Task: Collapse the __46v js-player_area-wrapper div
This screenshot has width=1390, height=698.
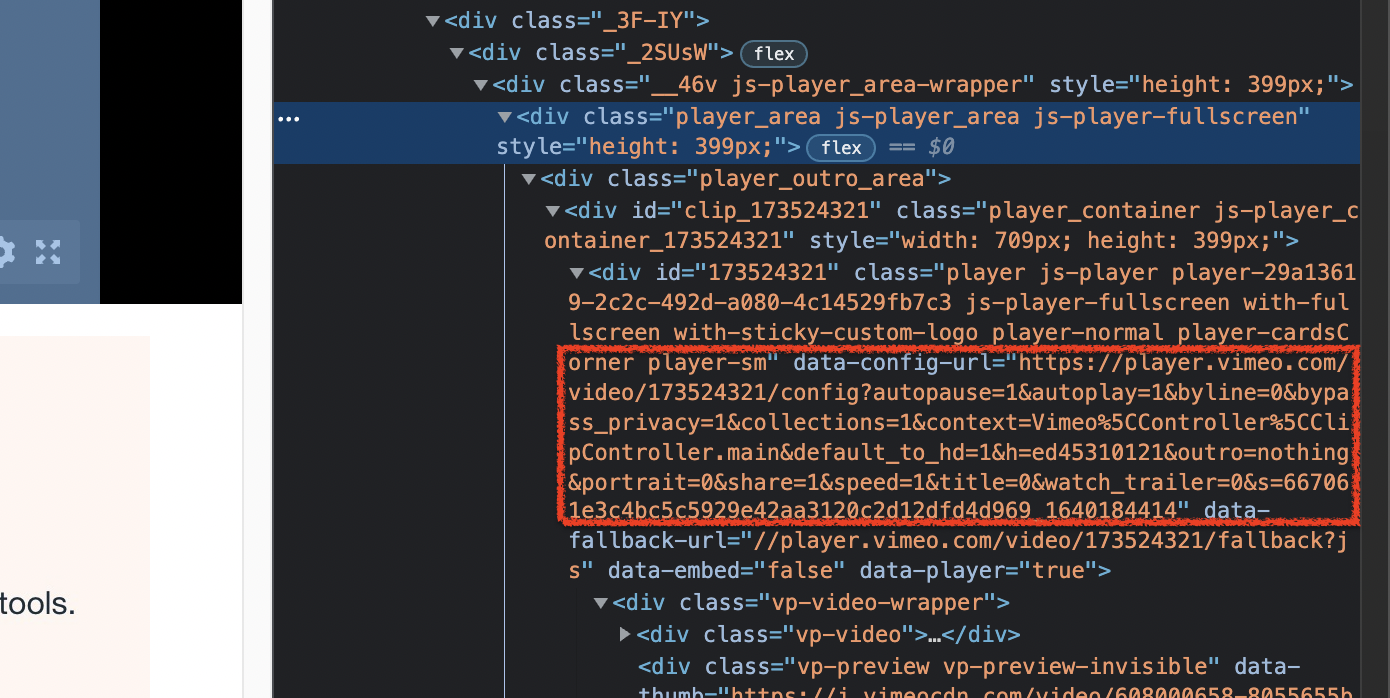Action: click(480, 85)
